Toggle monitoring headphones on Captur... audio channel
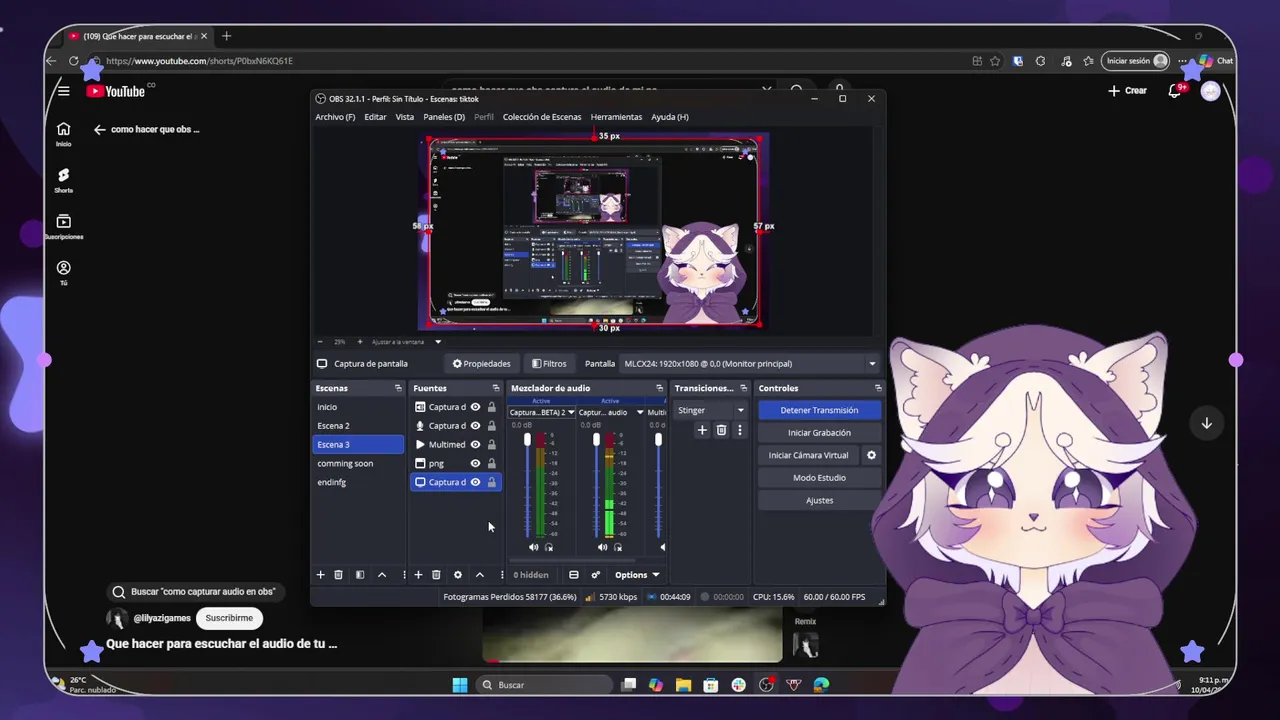1280x720 pixels. 618,547
